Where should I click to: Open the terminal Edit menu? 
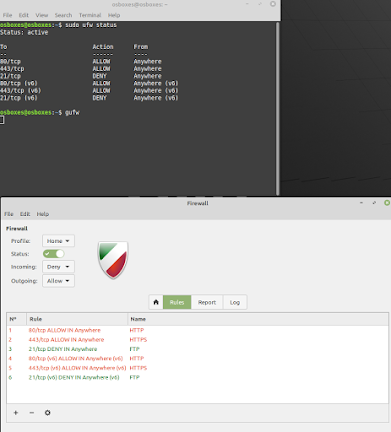24,15
